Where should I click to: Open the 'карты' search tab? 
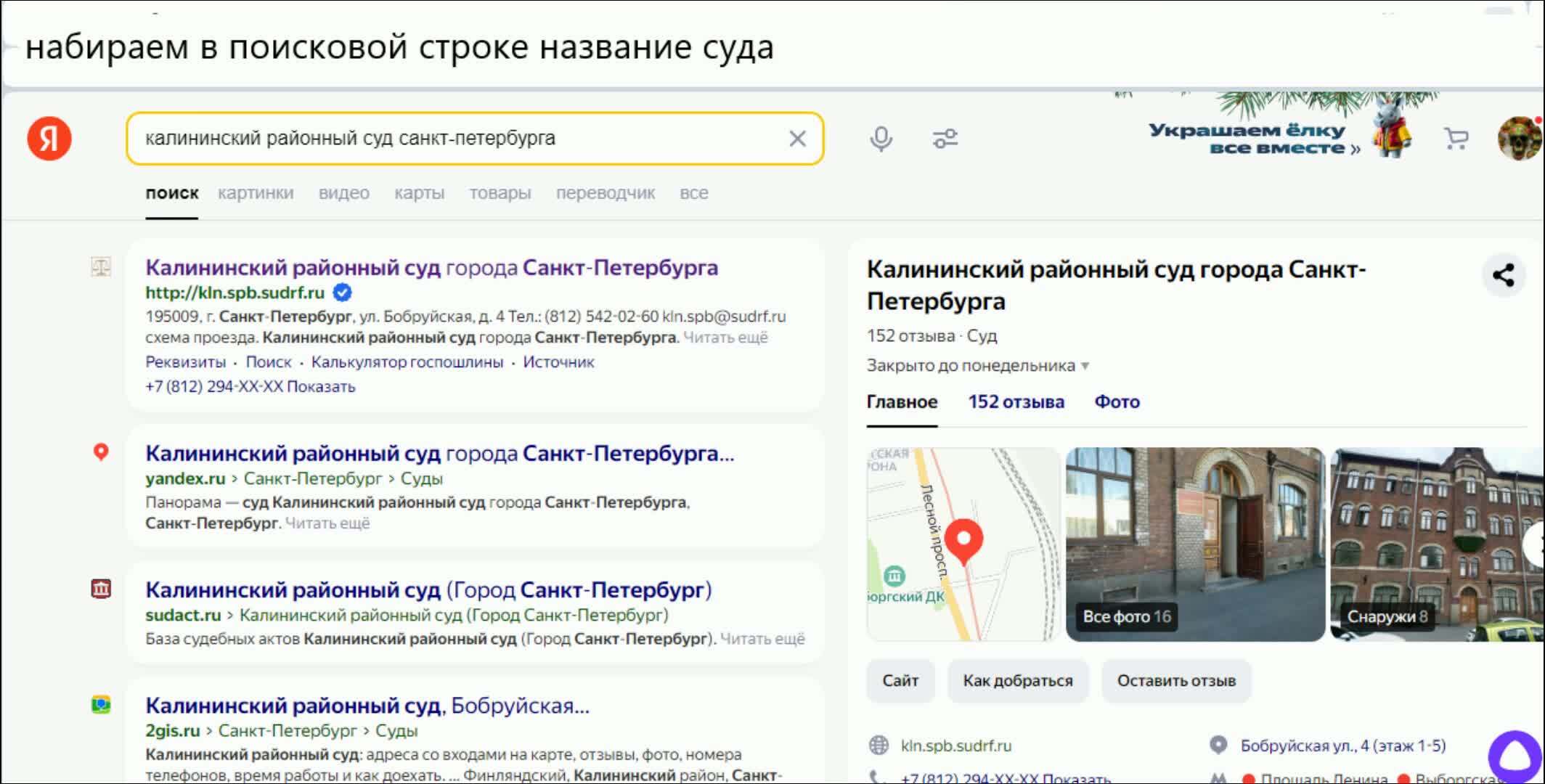point(419,193)
